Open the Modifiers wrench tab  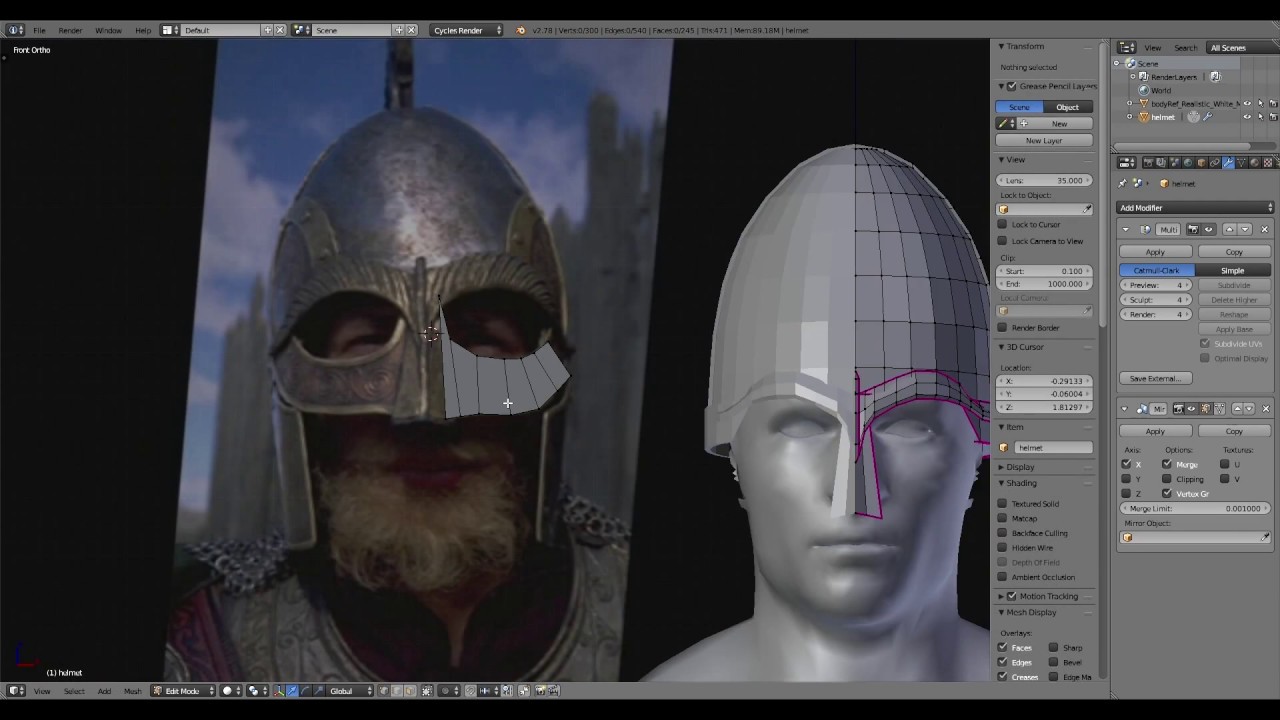[x=1228, y=162]
